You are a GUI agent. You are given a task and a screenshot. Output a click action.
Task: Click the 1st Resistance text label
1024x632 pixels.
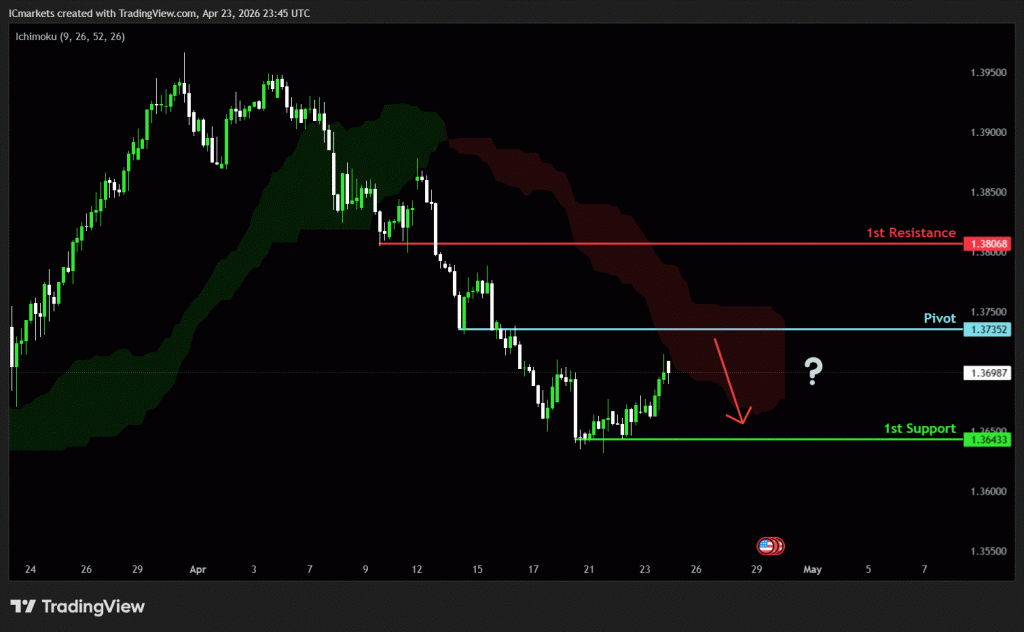click(x=911, y=233)
